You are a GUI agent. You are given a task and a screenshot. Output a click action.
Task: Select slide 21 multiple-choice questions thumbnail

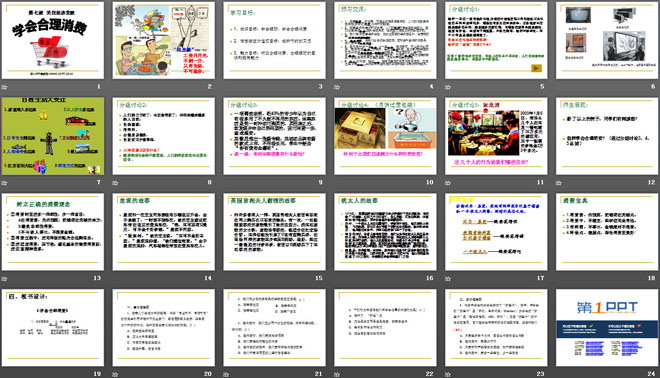pyautogui.click(x=274, y=327)
